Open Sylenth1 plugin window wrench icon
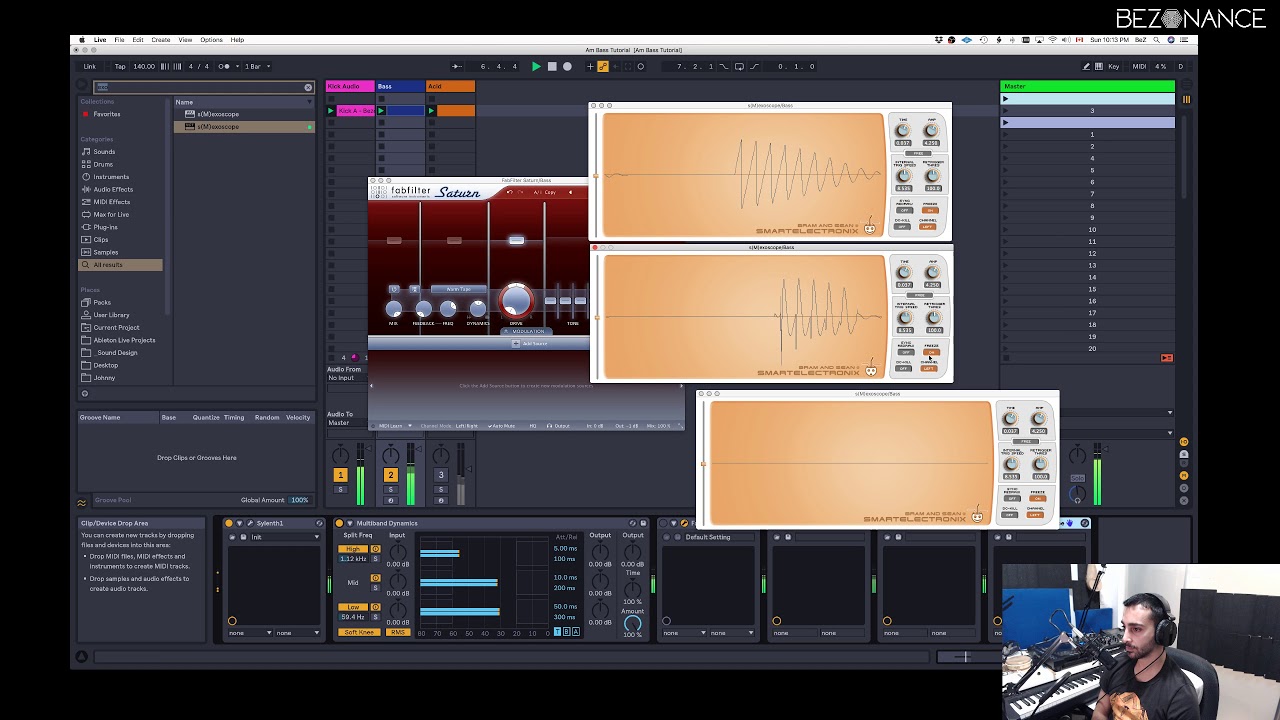 [x=249, y=523]
